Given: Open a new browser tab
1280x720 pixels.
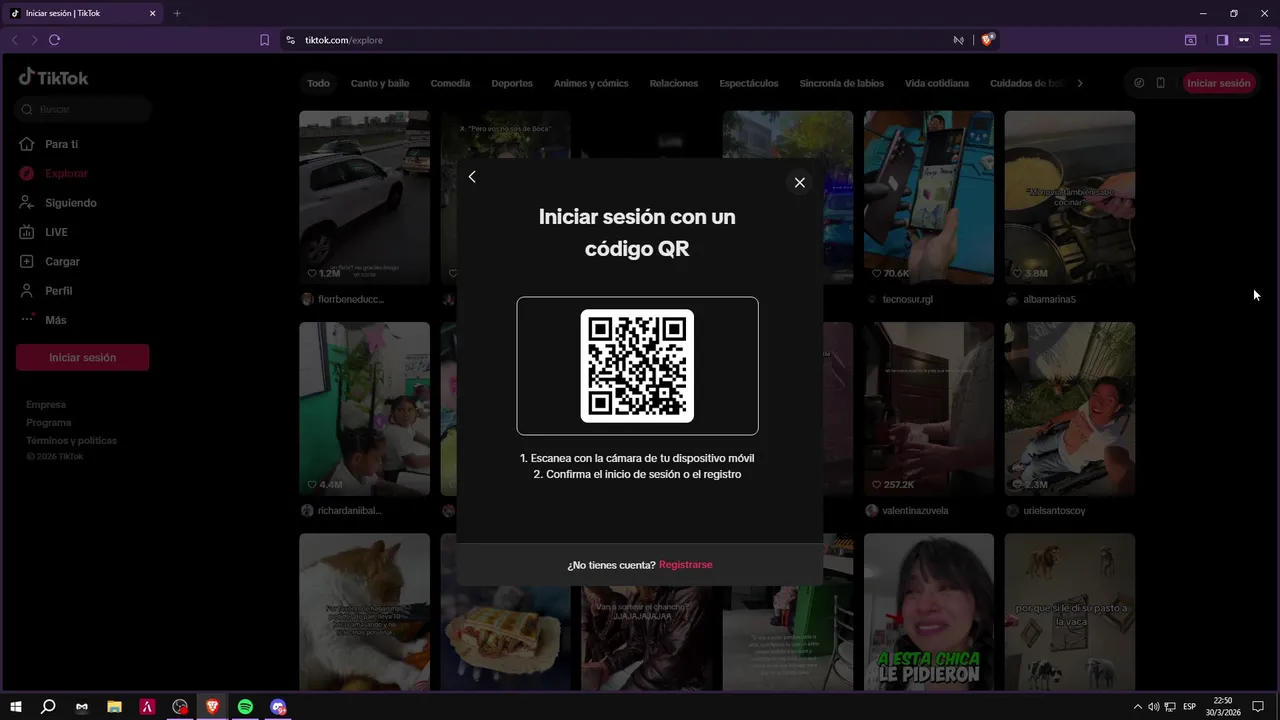Looking at the screenshot, I should (177, 13).
